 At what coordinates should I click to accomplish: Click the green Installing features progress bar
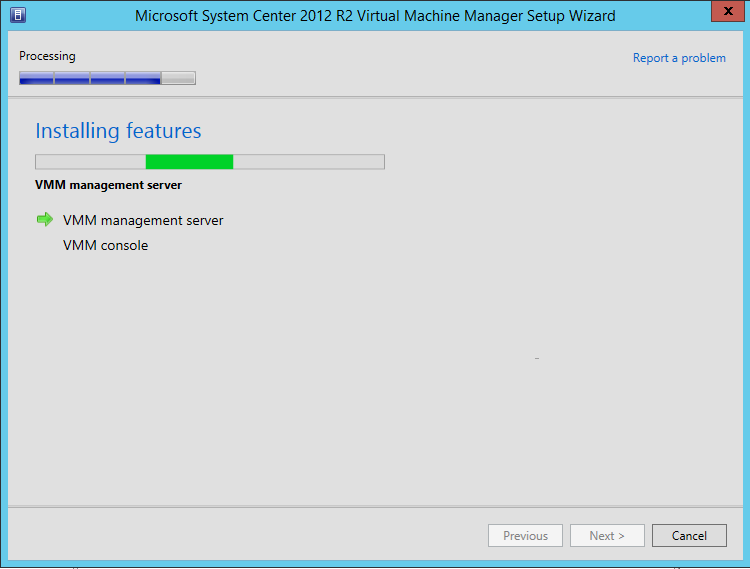coord(210,162)
